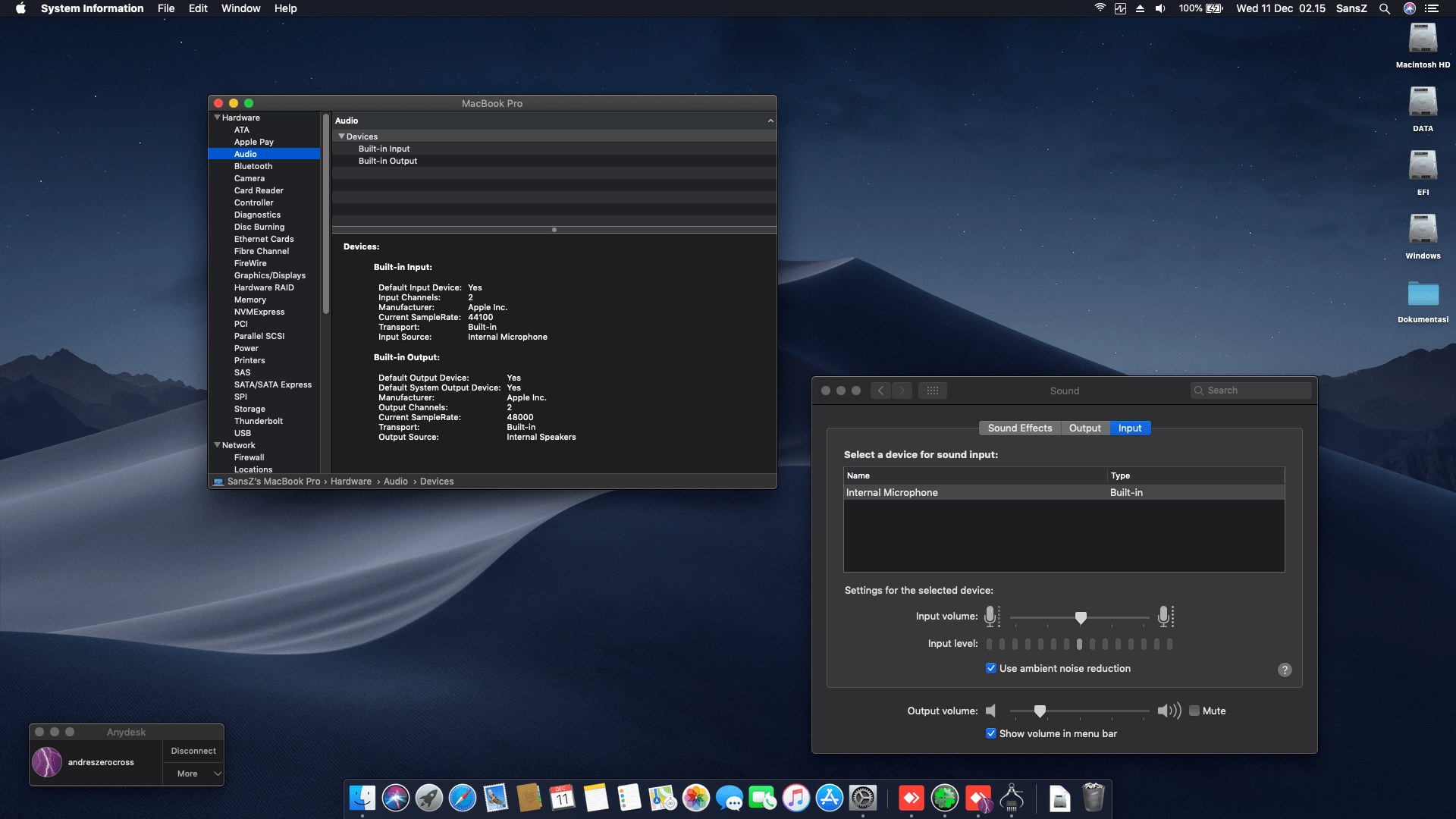Uncheck Show volume in menu bar
Image resolution: width=1456 pixels, height=819 pixels.
[990, 733]
